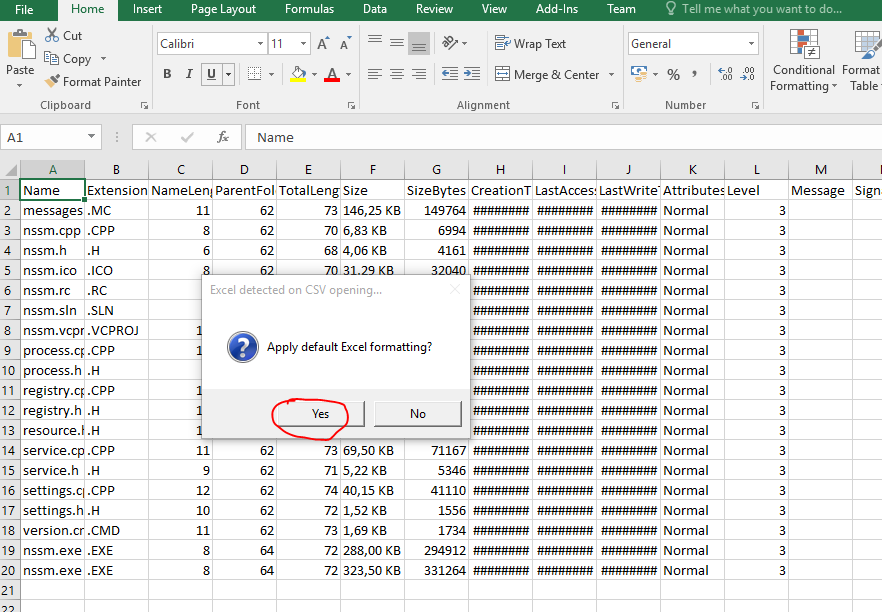
Task: Select column H header
Action: point(500,169)
